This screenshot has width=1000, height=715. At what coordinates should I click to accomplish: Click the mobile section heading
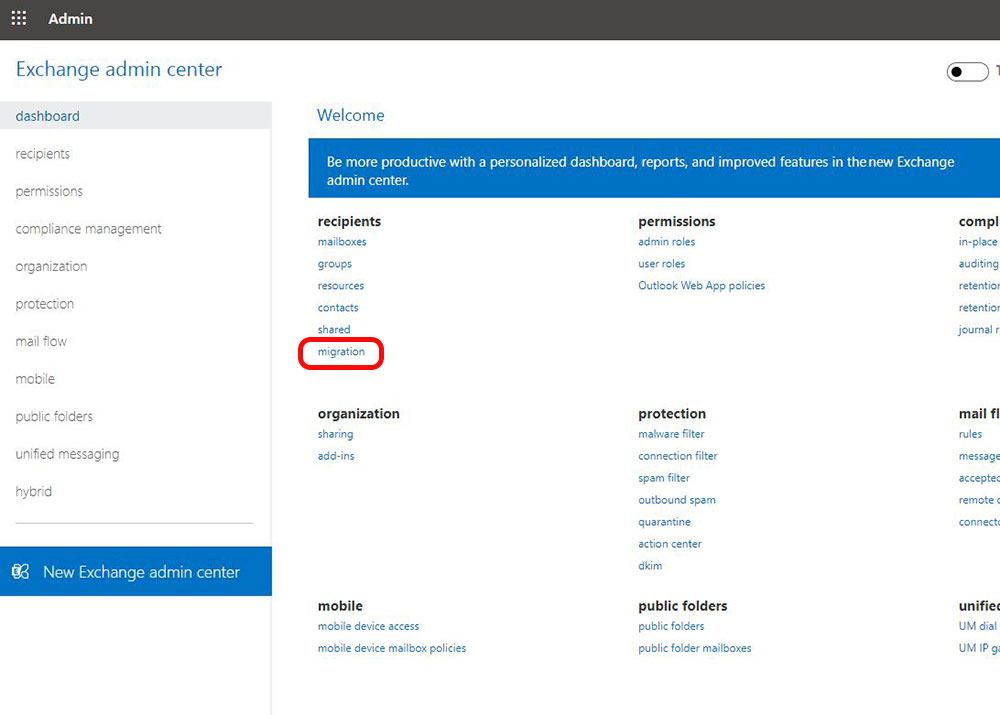[x=340, y=606]
